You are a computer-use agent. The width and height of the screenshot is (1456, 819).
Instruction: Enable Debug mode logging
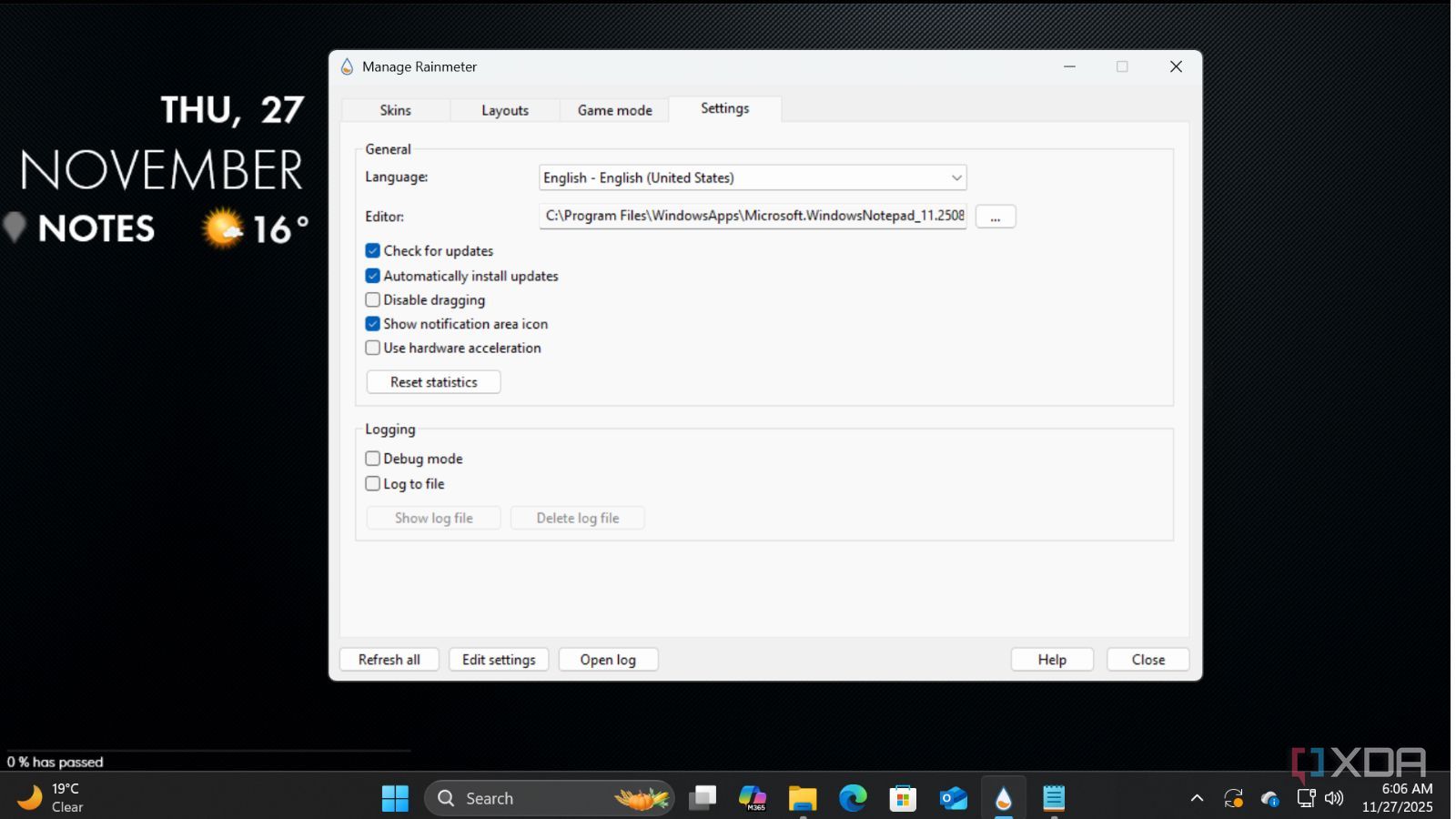(373, 459)
